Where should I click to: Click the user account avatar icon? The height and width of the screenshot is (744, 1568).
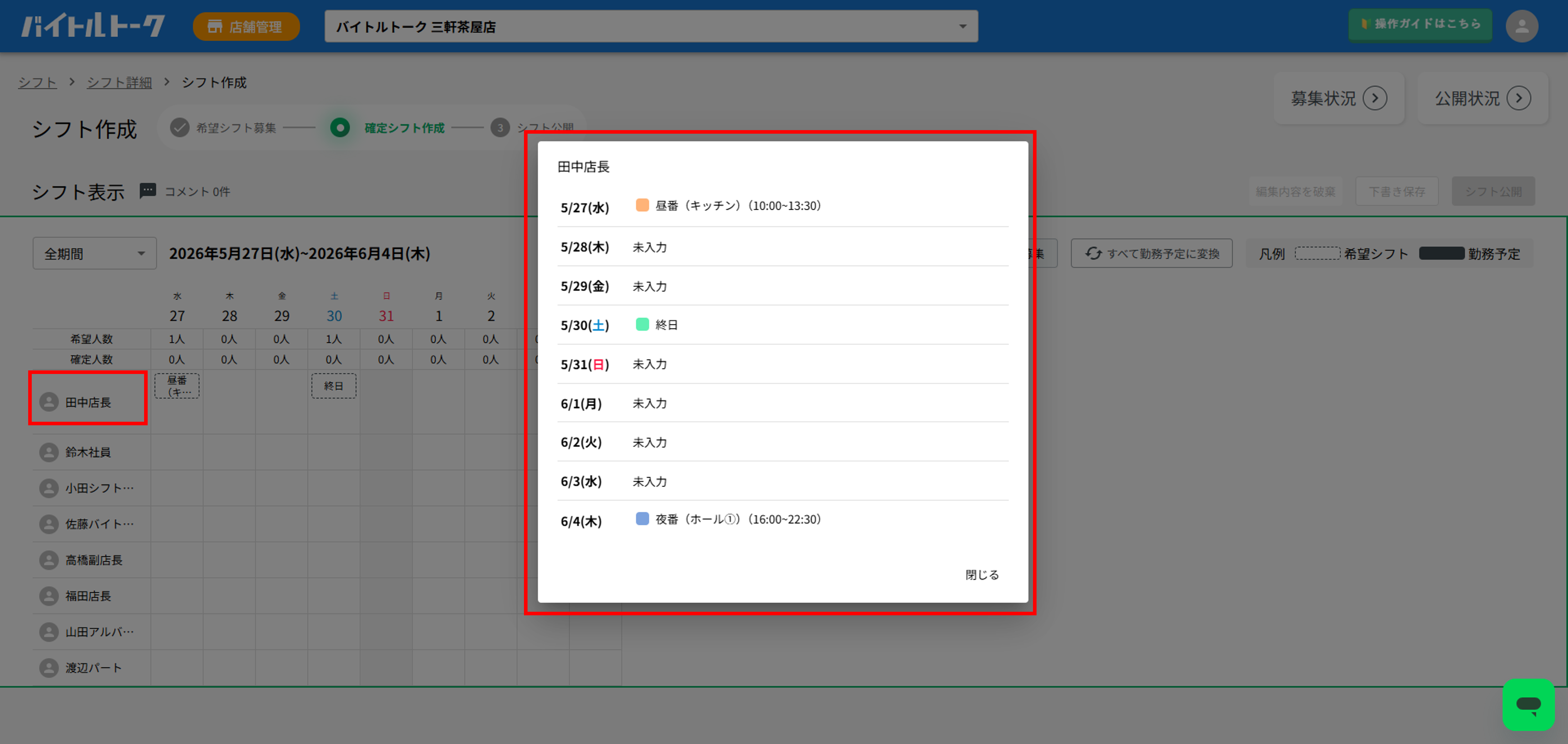pos(1521,26)
